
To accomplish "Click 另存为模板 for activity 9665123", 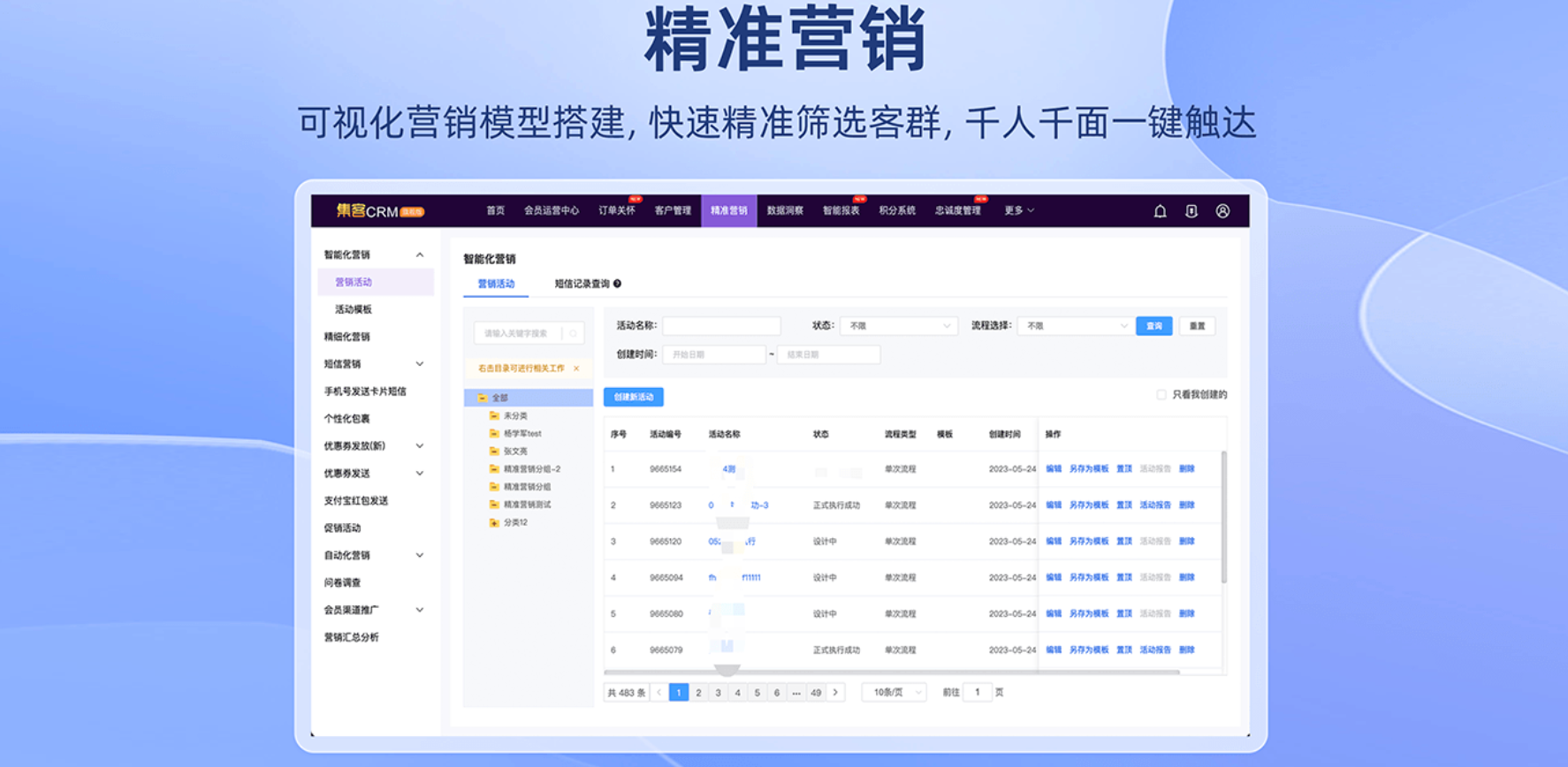I will 1089,505.
